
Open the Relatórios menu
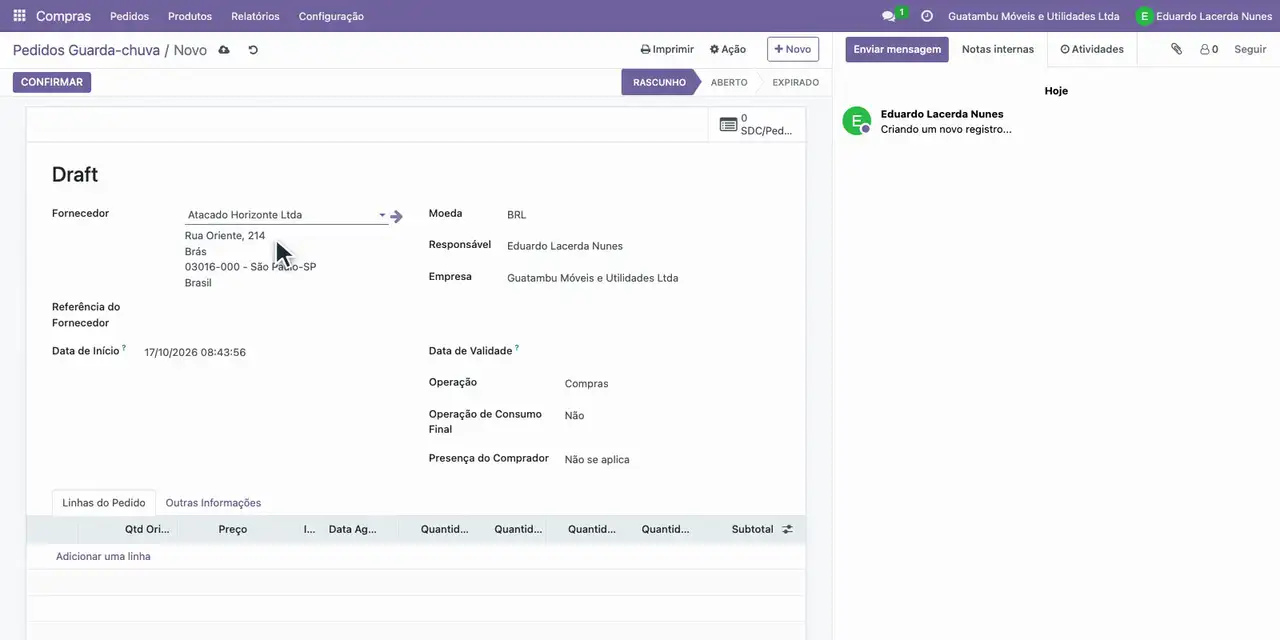(255, 16)
